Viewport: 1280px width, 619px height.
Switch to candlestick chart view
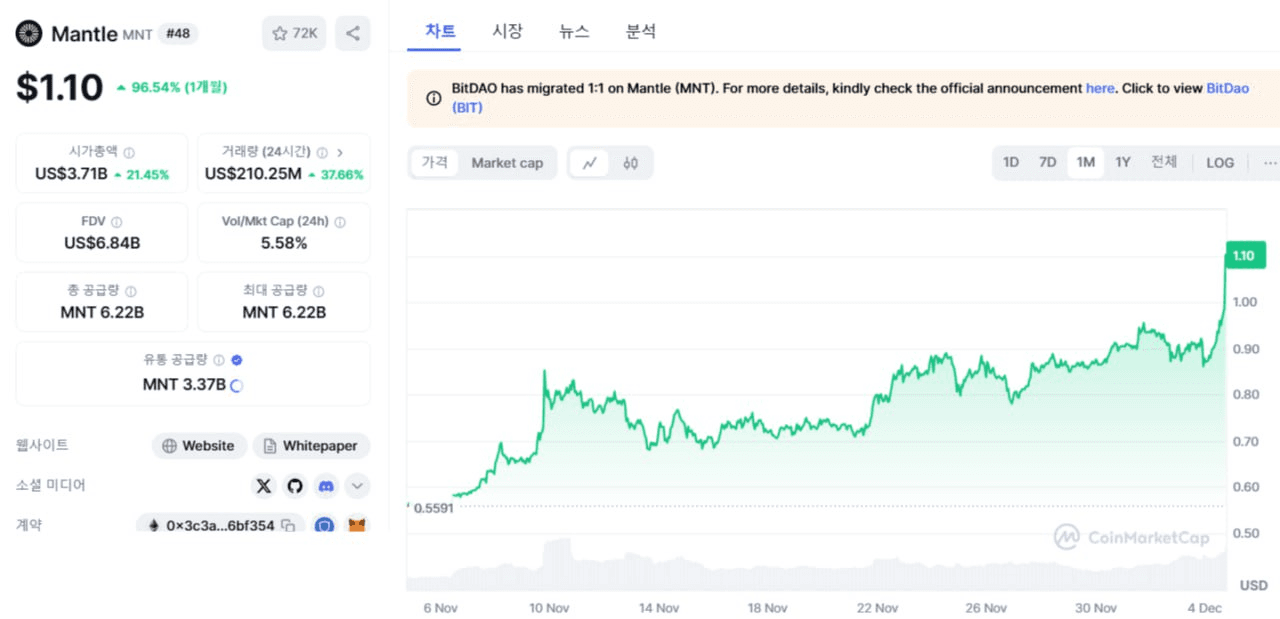click(630, 163)
